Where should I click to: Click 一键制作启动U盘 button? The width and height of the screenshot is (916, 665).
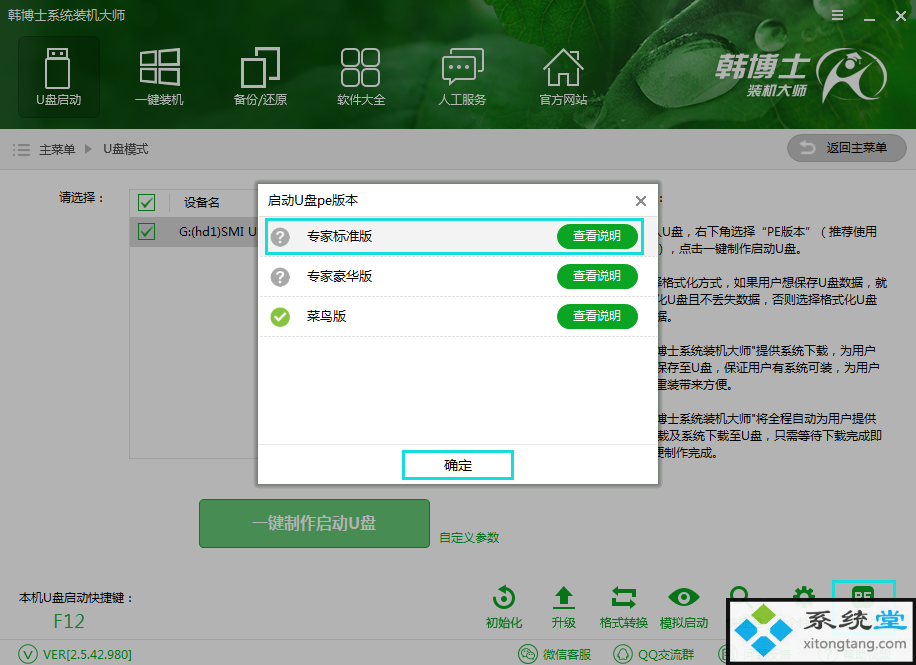point(314,523)
